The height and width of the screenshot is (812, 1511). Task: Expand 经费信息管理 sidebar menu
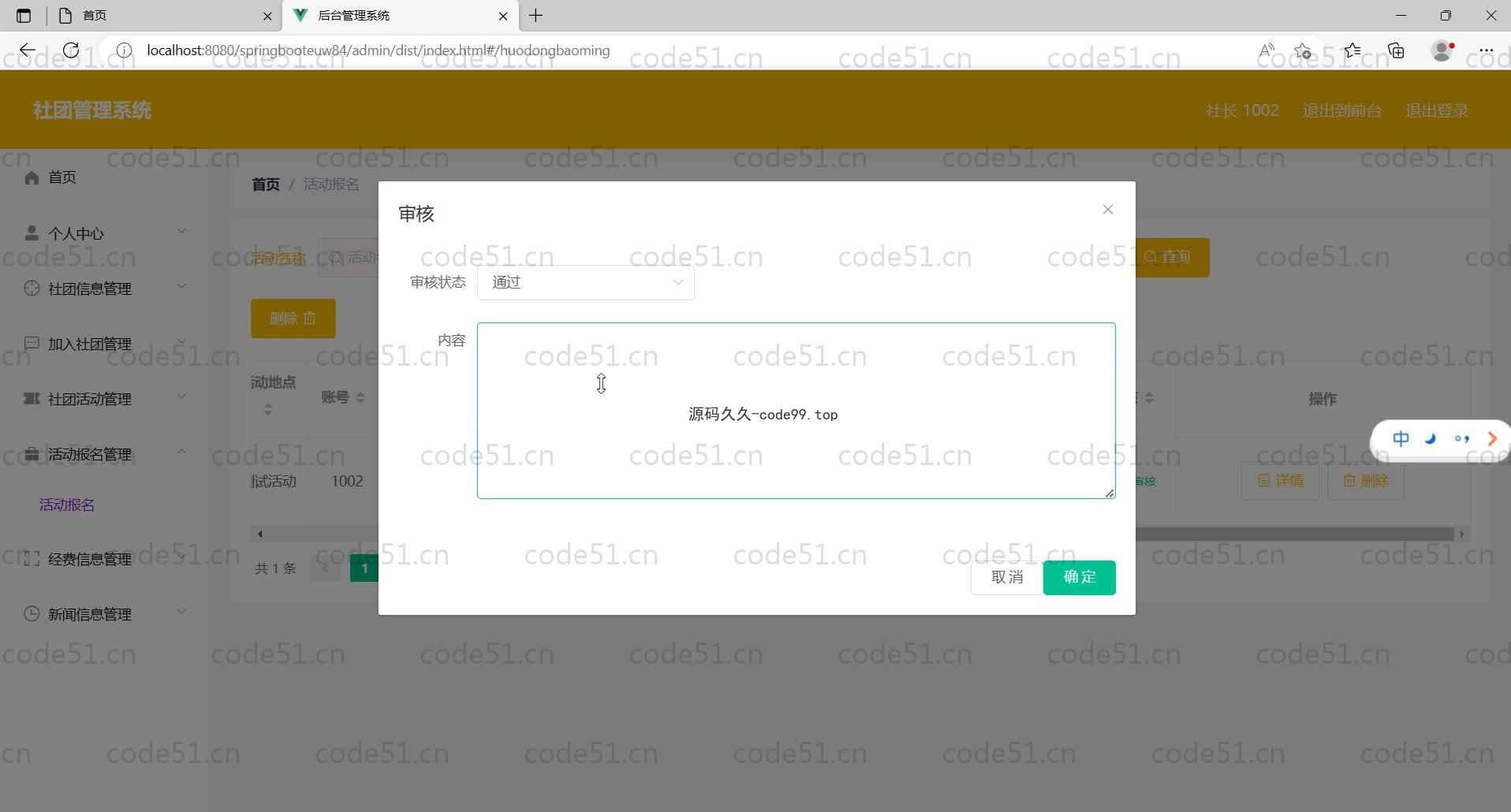tap(104, 559)
